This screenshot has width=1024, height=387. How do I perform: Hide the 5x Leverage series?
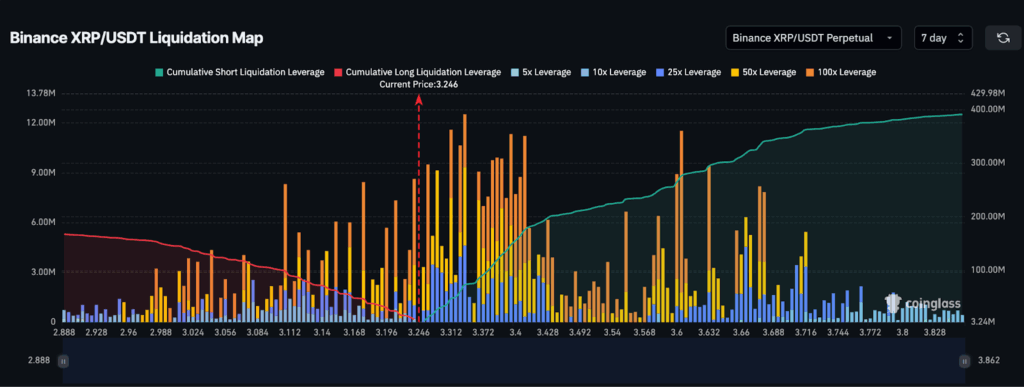pos(541,72)
